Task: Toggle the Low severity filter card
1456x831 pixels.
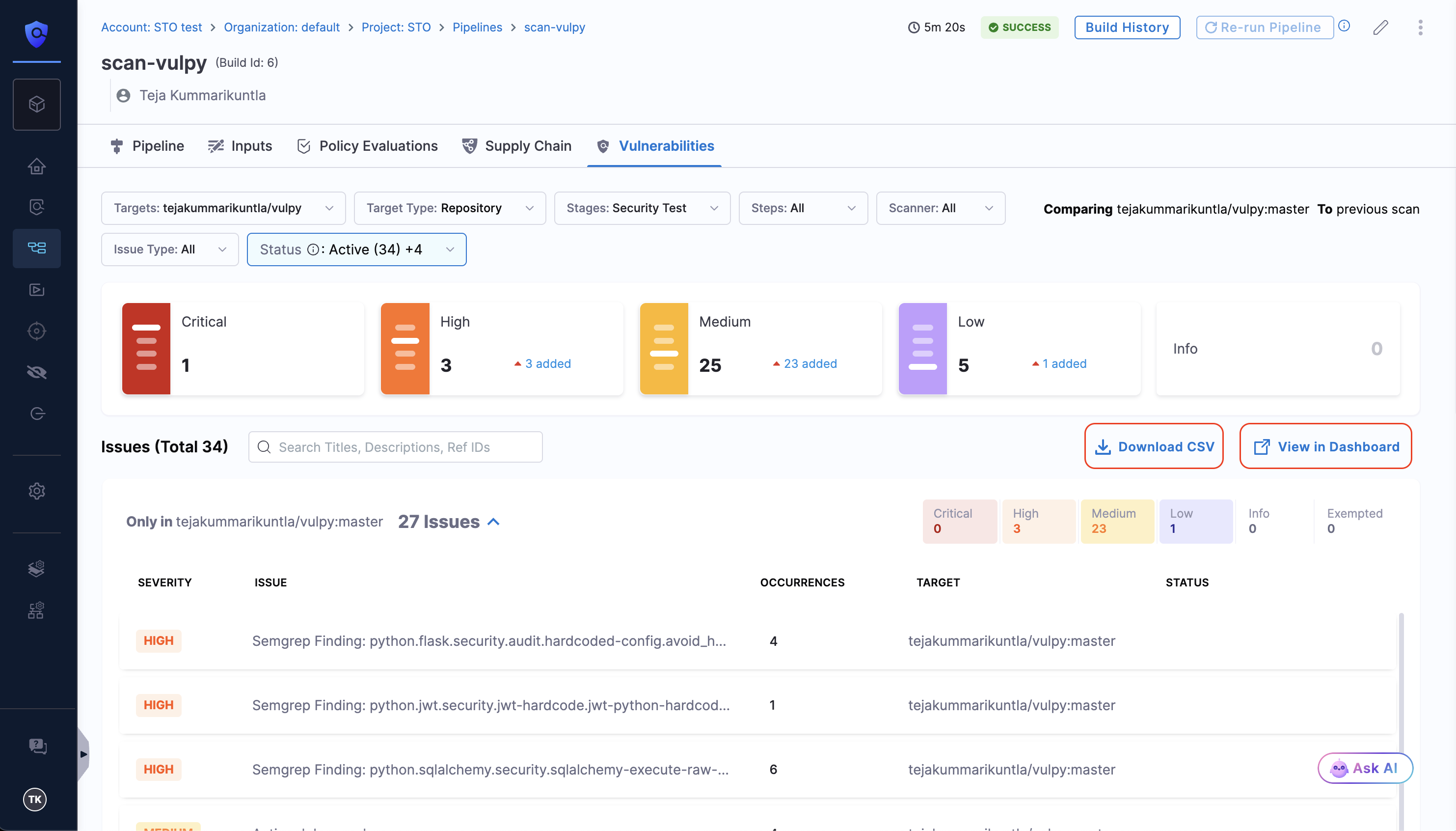Action: (1019, 348)
